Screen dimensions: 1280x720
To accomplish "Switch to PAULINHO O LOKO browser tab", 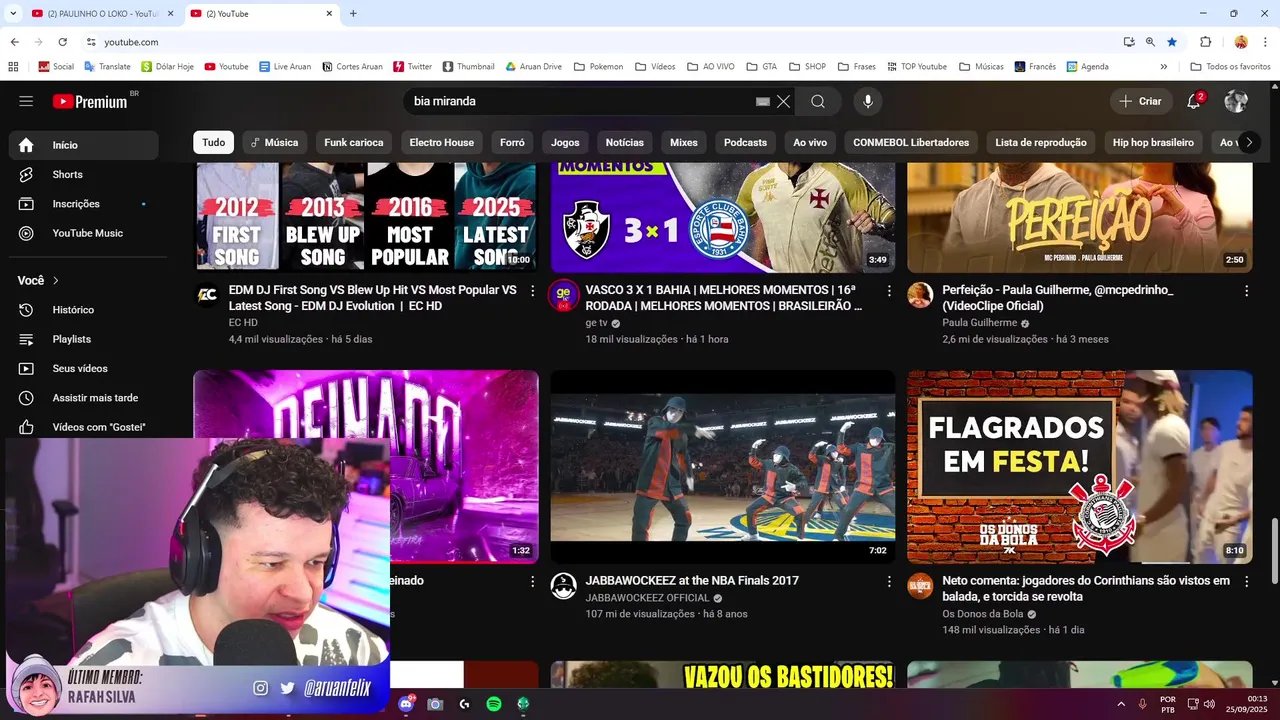I will 100,14.
